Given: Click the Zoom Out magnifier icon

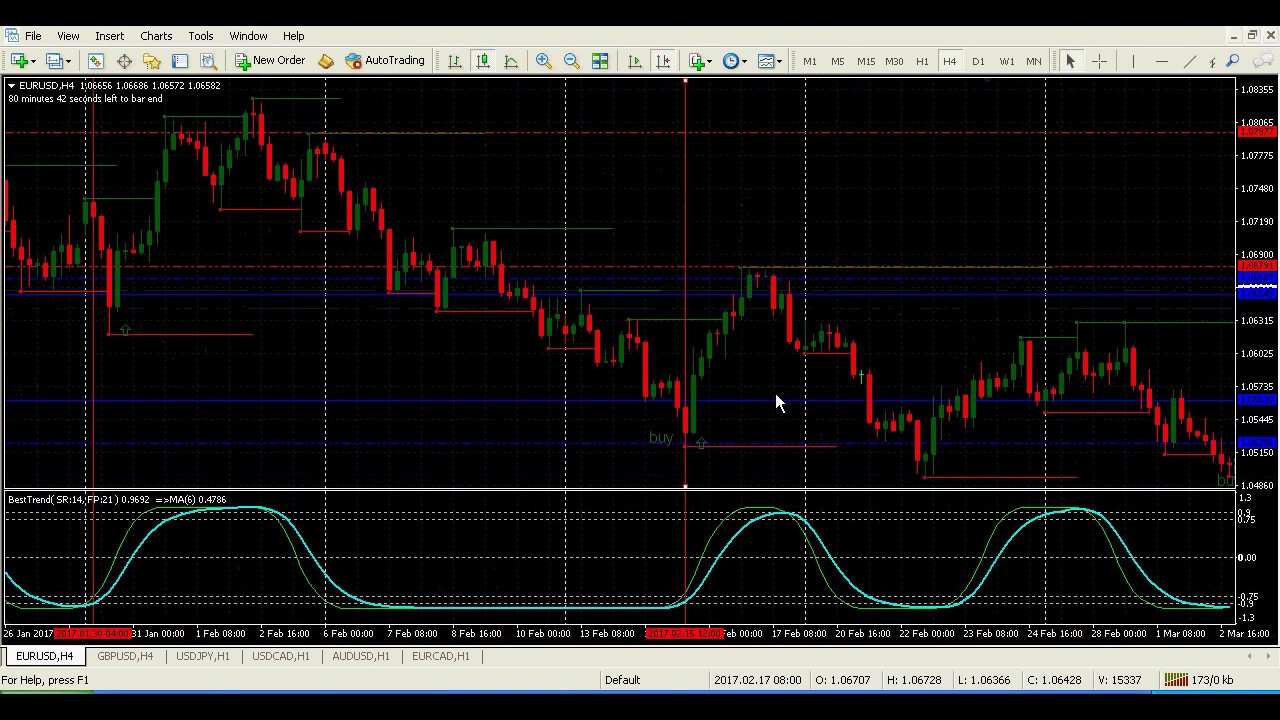Looking at the screenshot, I should pos(572,61).
